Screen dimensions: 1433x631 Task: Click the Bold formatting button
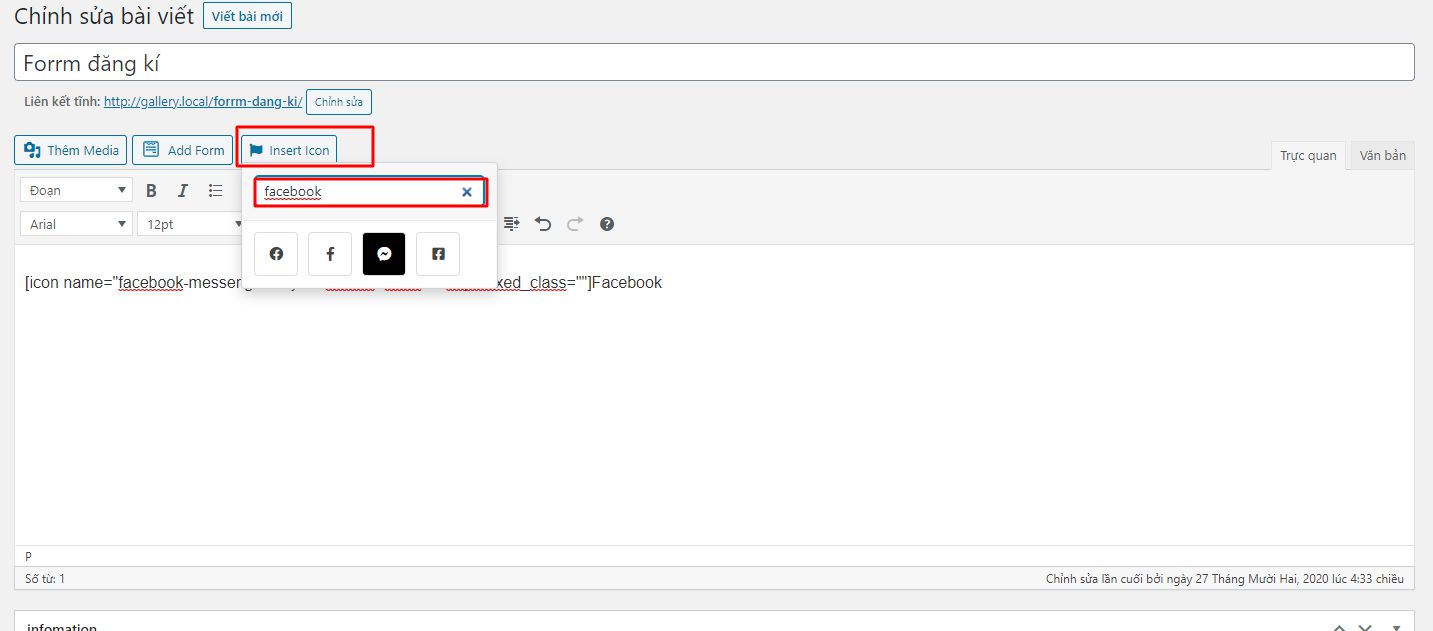[x=152, y=191]
